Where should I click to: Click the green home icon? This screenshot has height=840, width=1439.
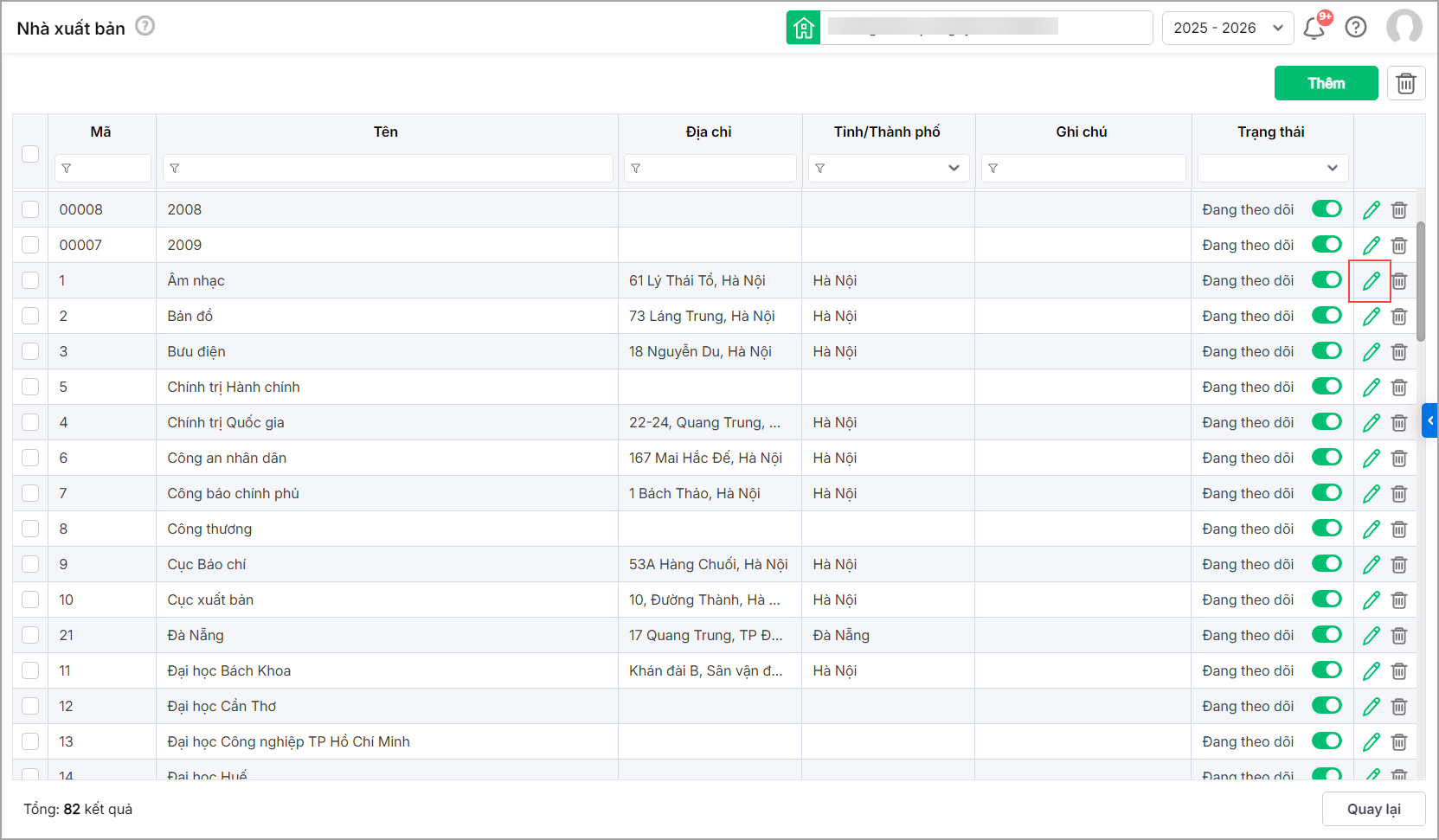point(803,28)
